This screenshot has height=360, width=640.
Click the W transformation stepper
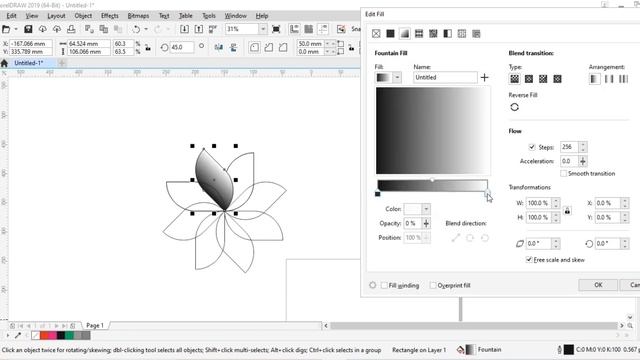pyautogui.click(x=555, y=203)
